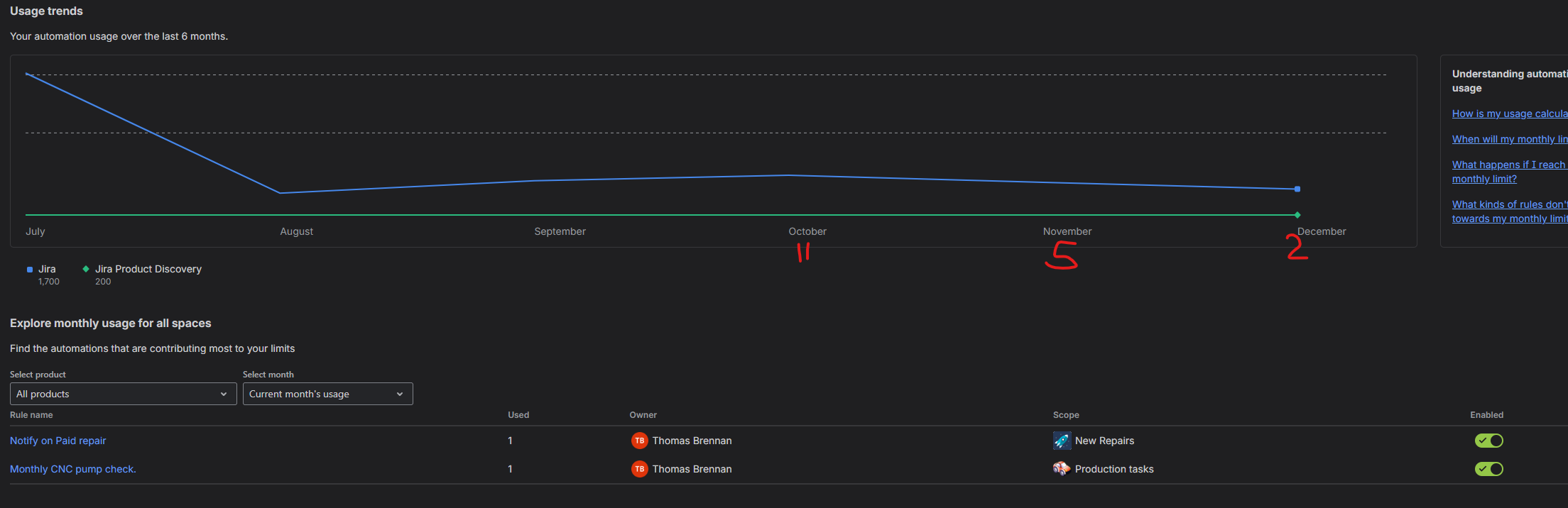Image resolution: width=1568 pixels, height=508 pixels.
Task: Click the September label on chart axis
Action: (560, 231)
